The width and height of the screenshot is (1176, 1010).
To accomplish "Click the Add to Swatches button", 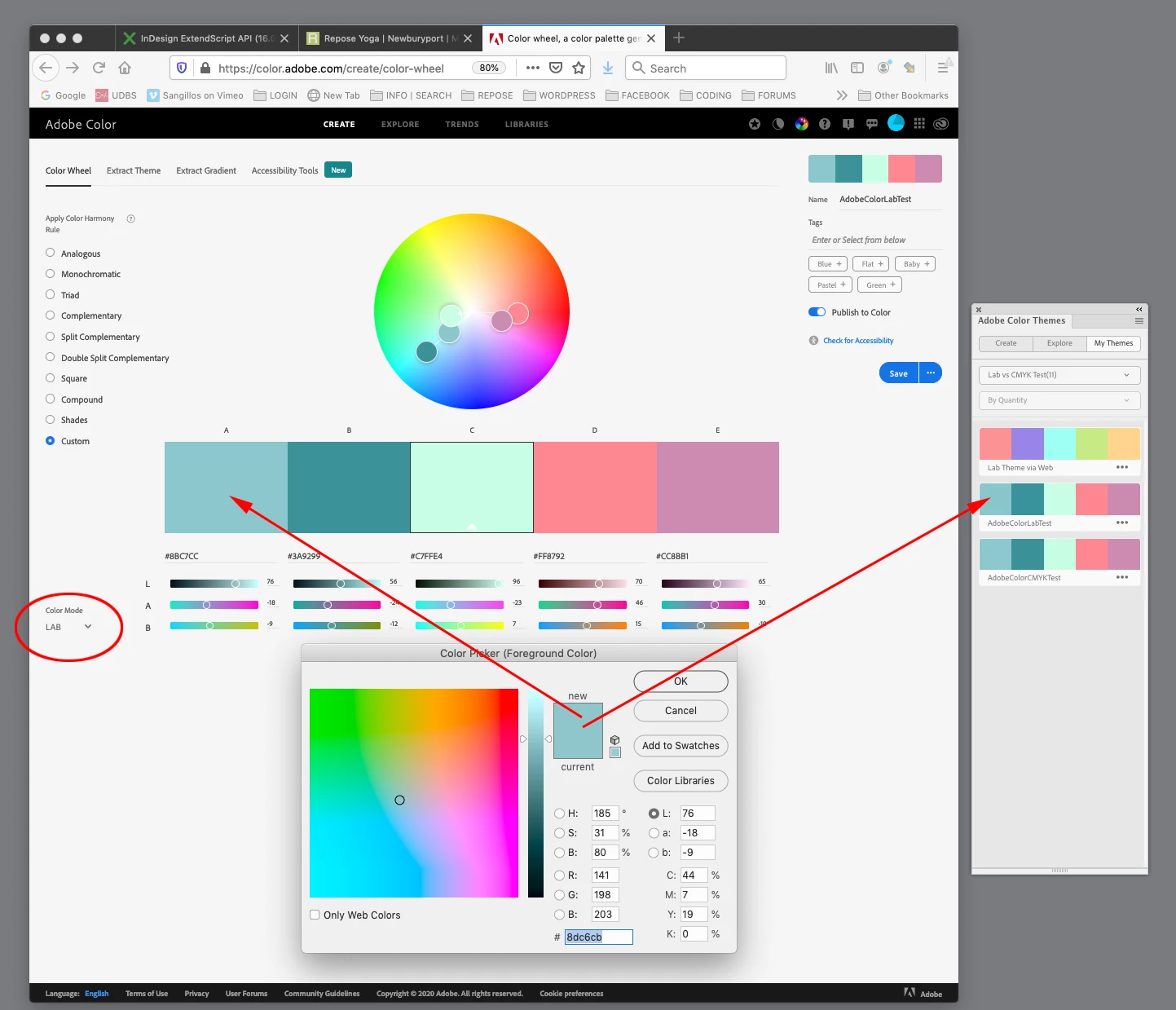I will tap(680, 746).
